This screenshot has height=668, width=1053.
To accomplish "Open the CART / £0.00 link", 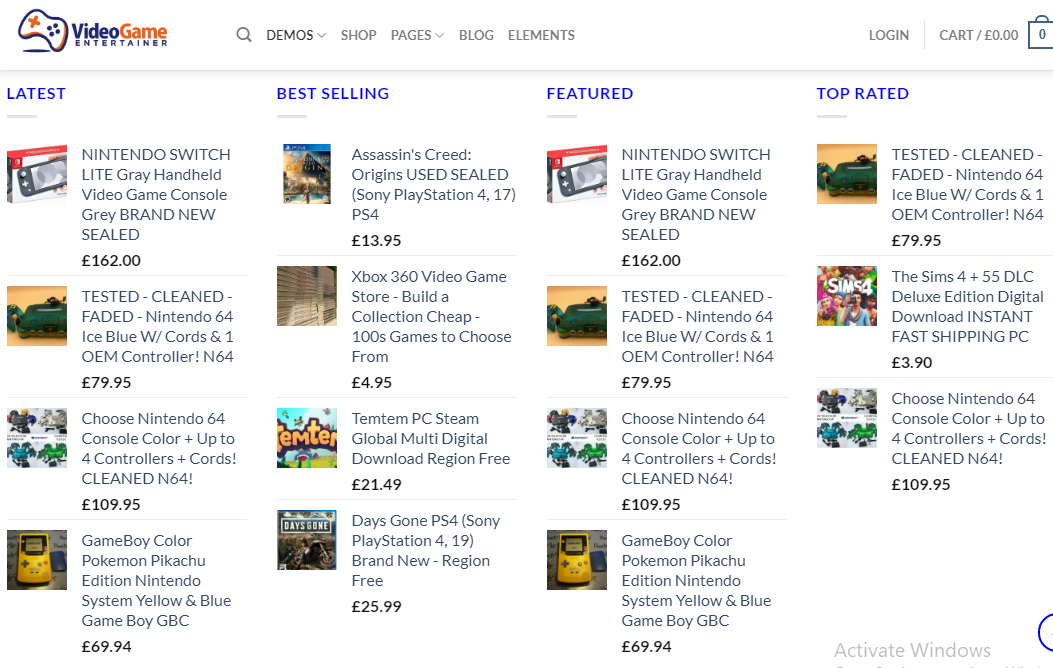I will click(978, 35).
